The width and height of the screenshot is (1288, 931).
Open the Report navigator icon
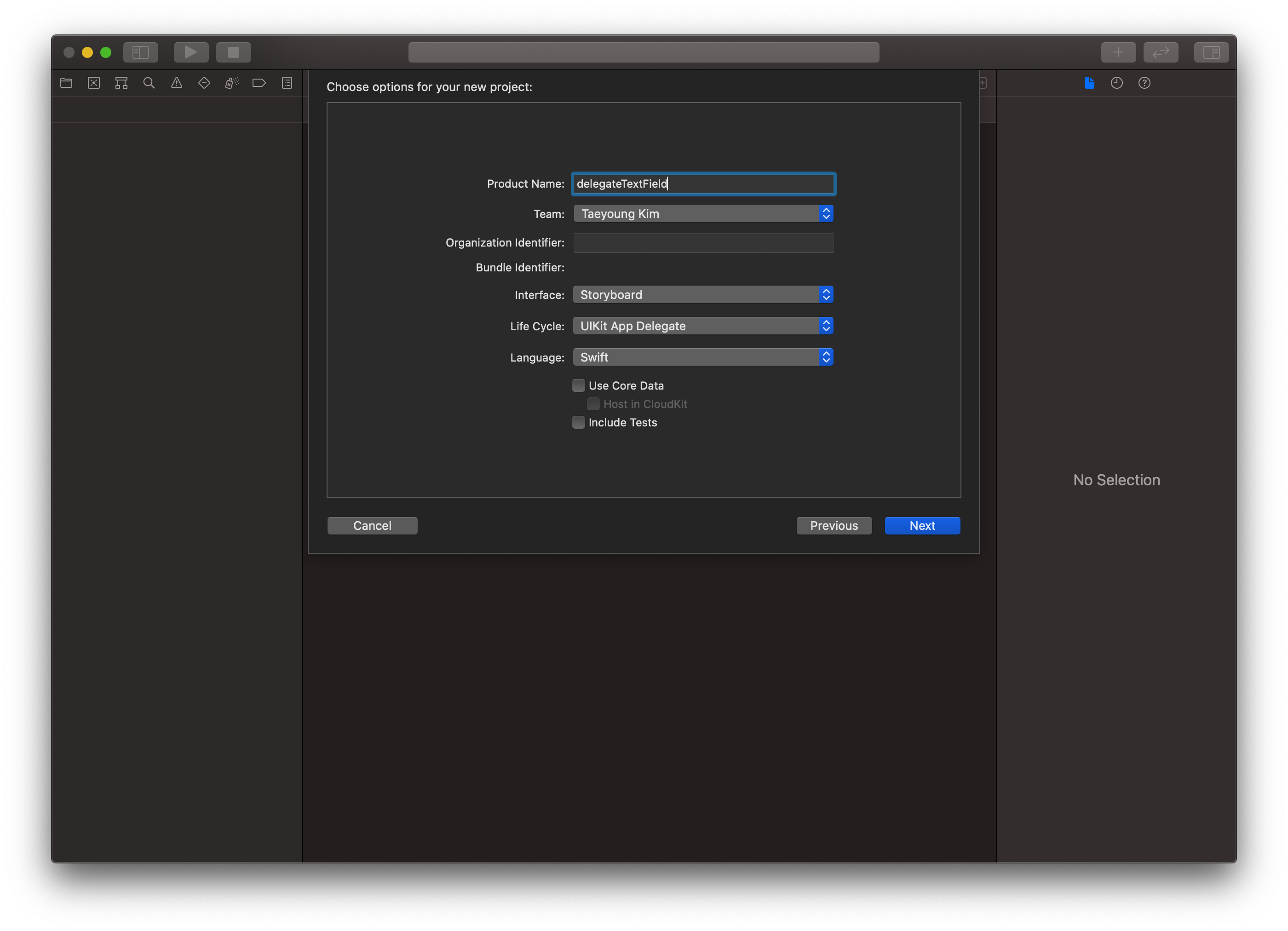click(287, 83)
